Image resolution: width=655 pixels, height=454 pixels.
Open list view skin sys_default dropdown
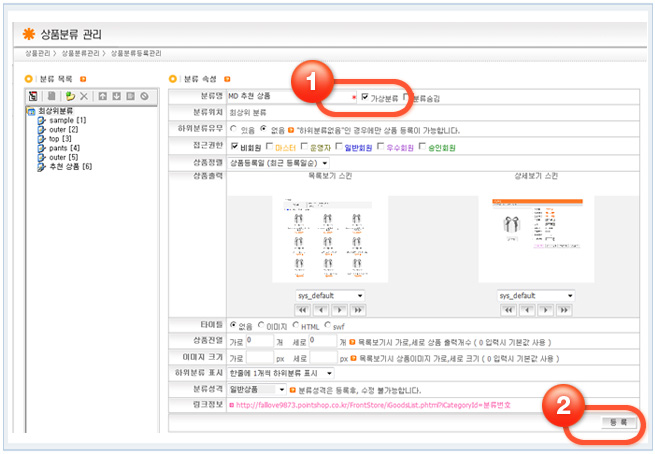coord(330,296)
